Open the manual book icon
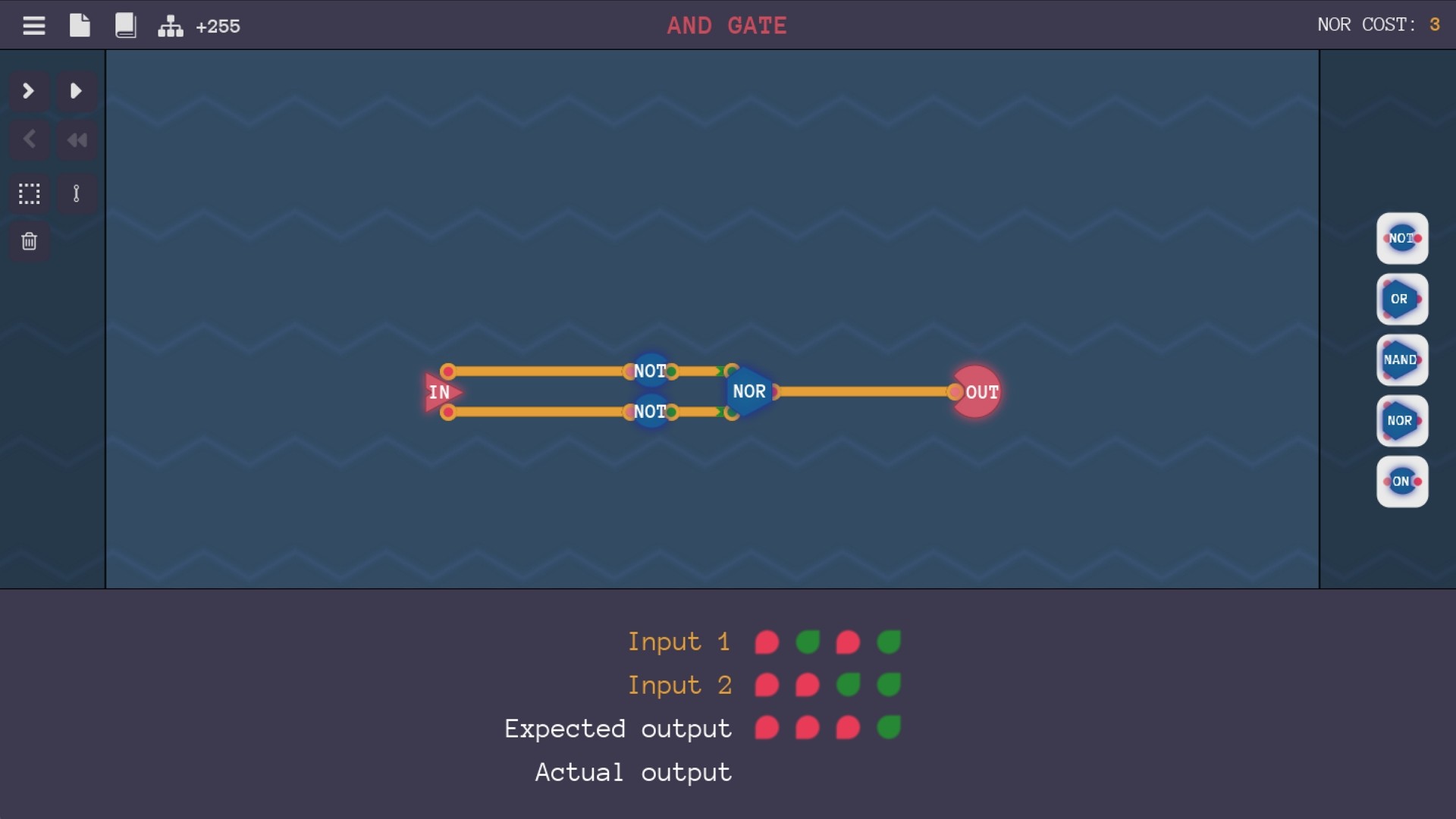1456x819 pixels. (x=125, y=25)
